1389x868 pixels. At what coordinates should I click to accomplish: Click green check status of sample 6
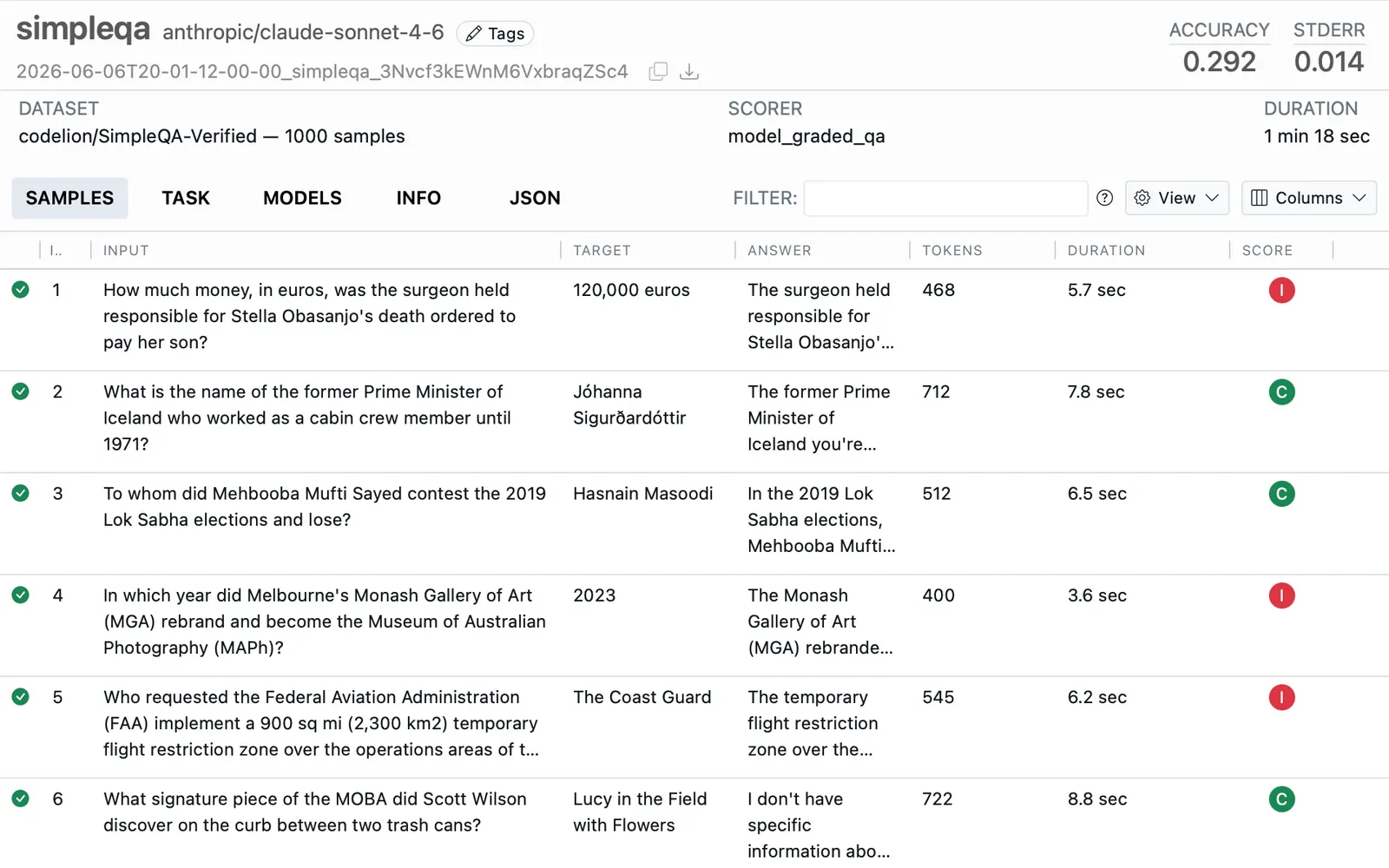[x=21, y=798]
